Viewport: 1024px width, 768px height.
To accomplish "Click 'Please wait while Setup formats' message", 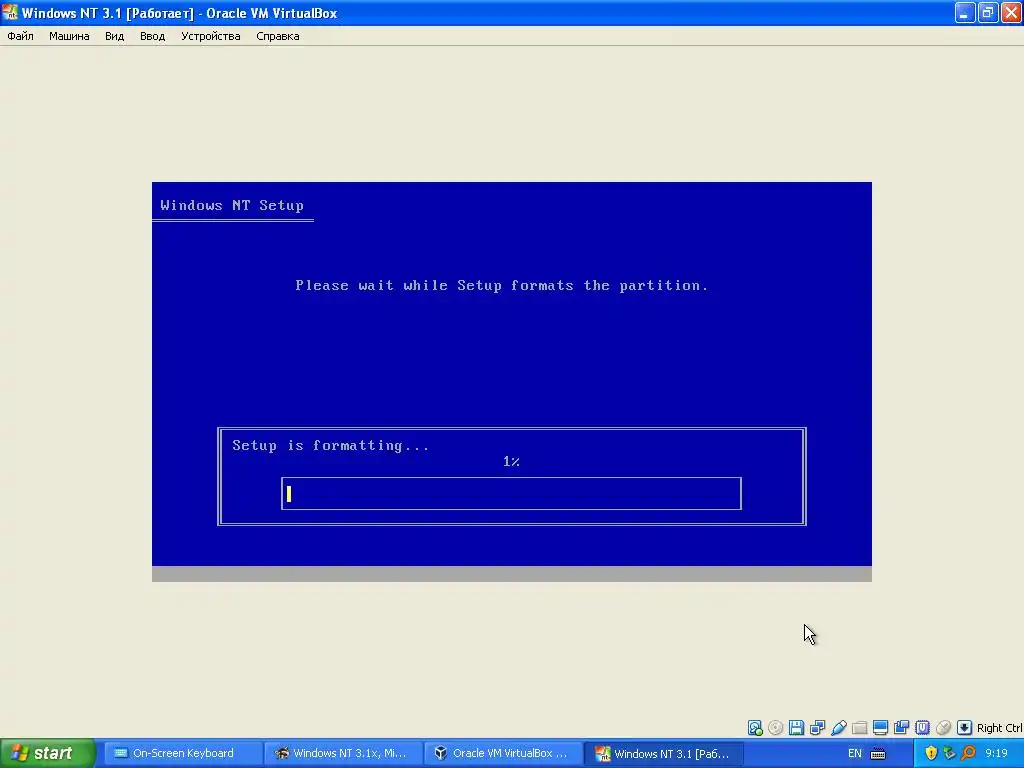I will (502, 285).
